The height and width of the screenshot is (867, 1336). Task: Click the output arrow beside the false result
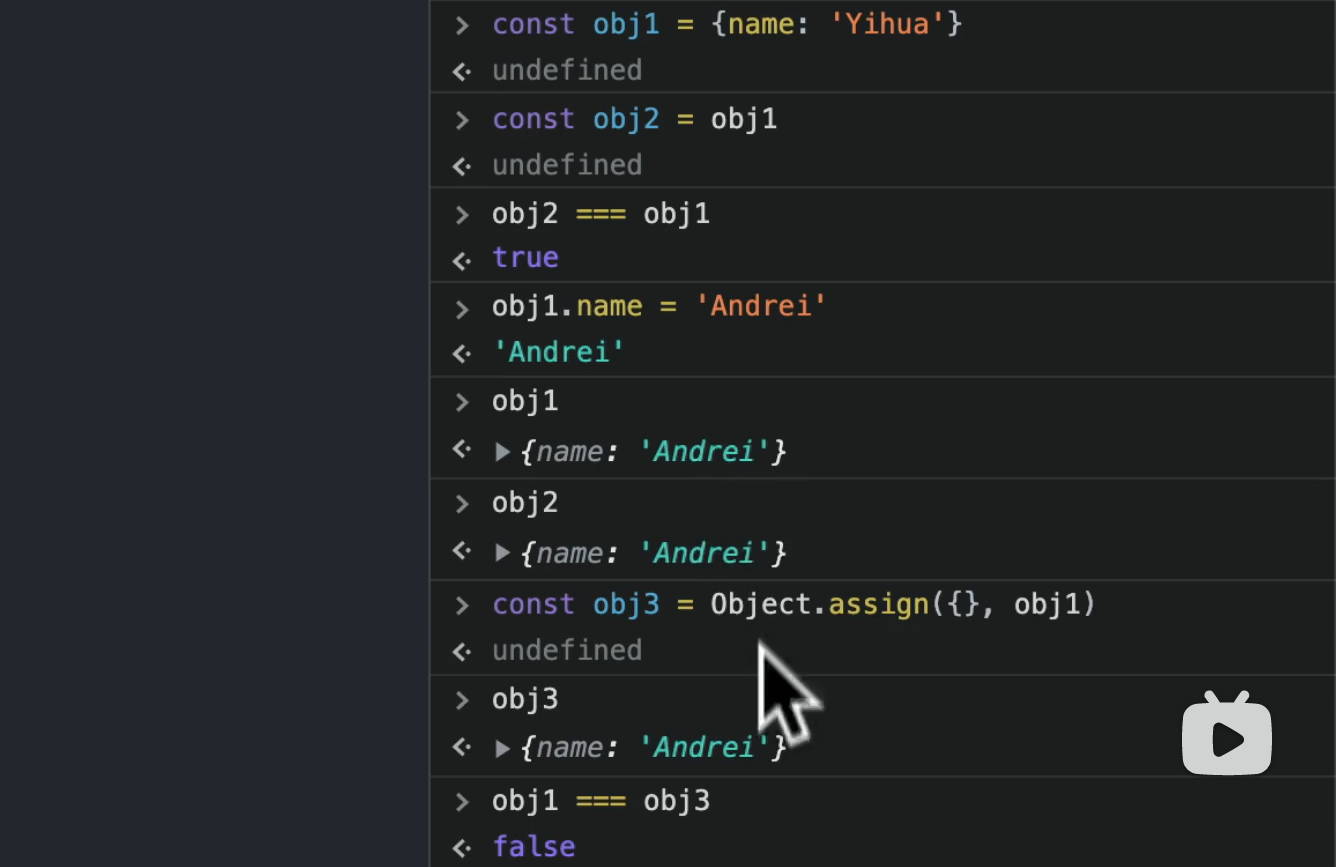(461, 848)
